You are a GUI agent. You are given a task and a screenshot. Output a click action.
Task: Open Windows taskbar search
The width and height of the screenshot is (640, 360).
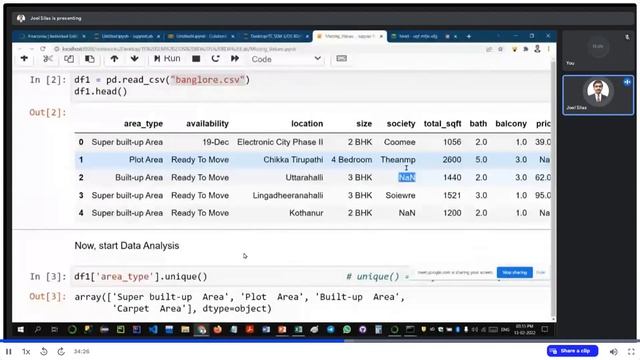coord(38,329)
